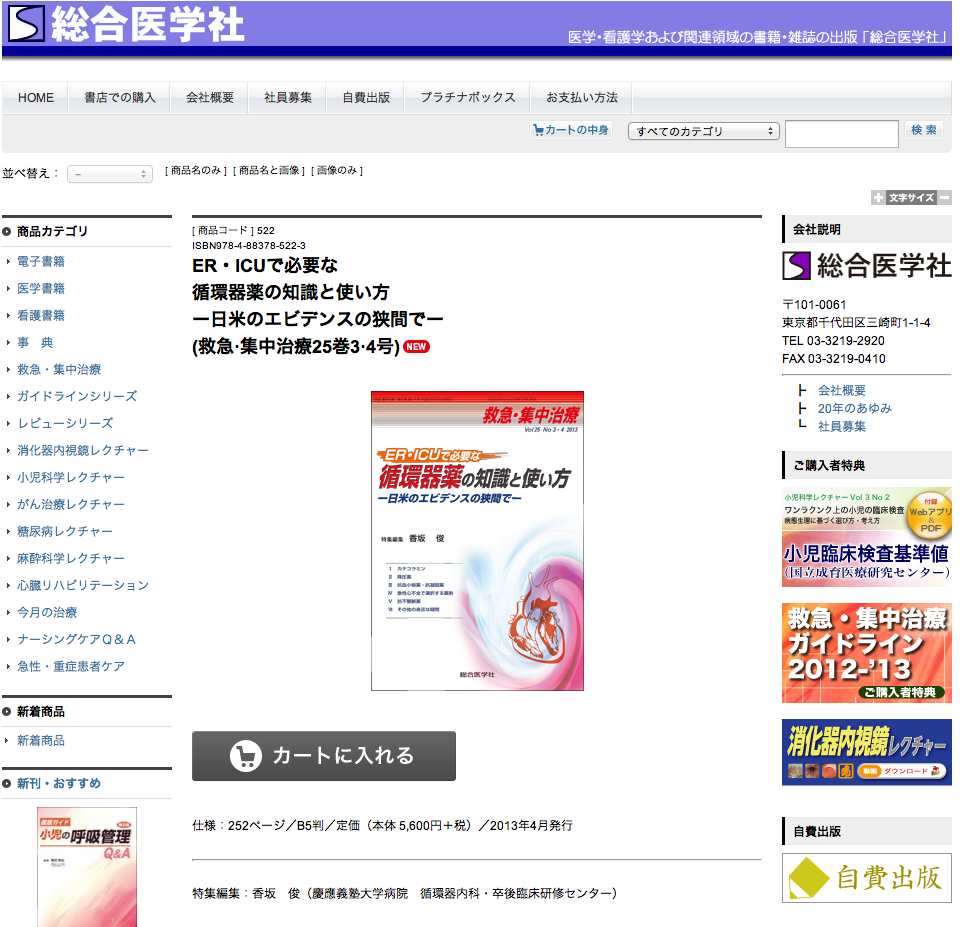Open the 心臓リハビリテーション category

83,585
